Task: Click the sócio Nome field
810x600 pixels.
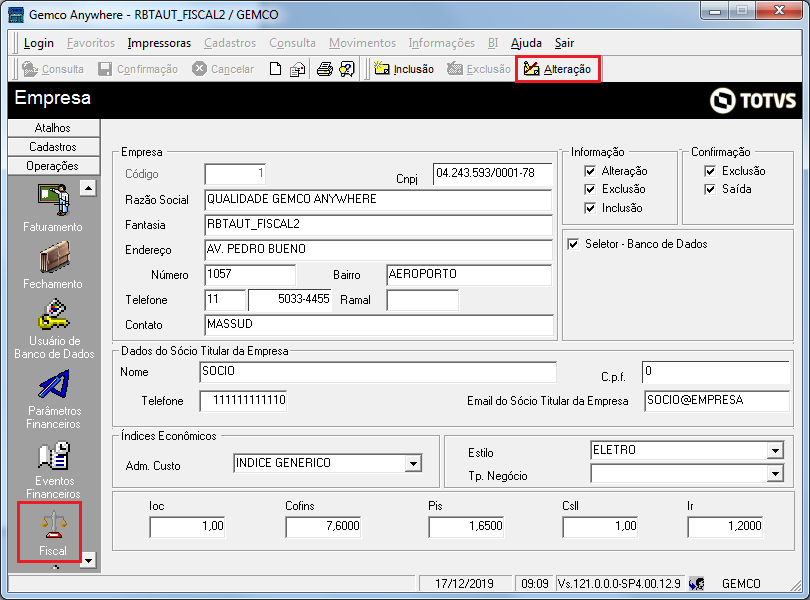Action: (x=378, y=372)
